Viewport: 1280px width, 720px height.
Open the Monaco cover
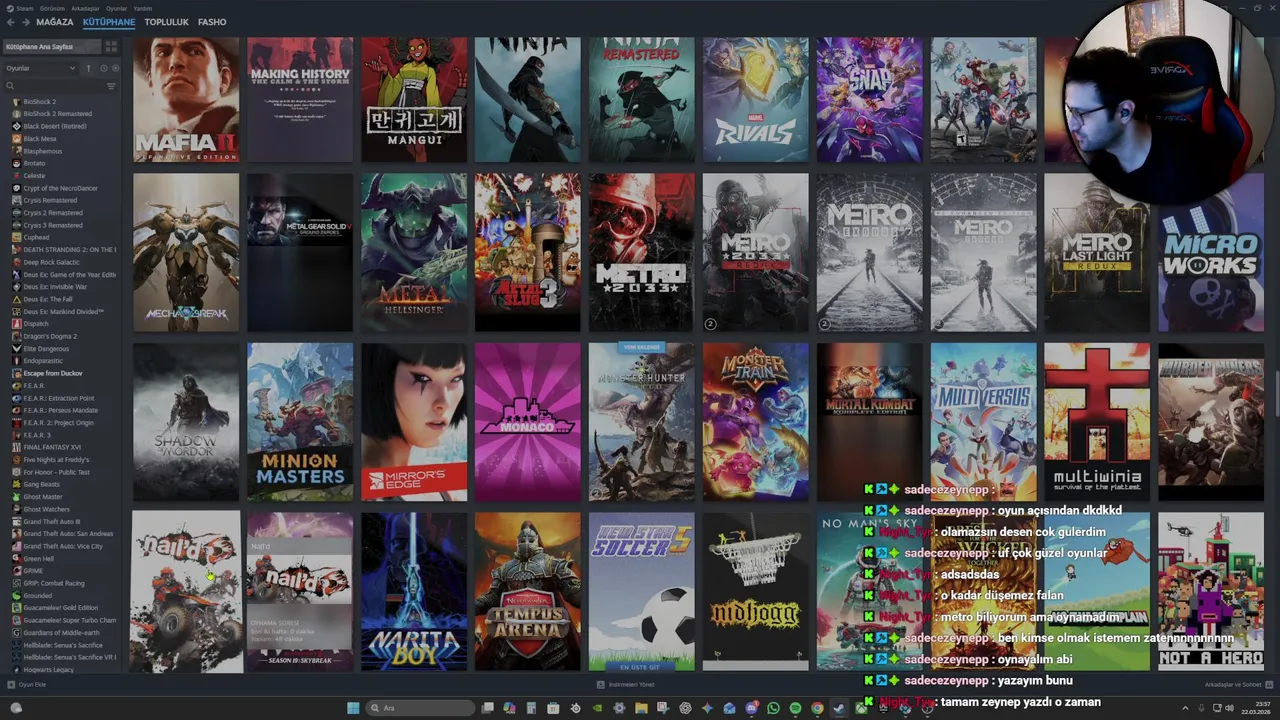pyautogui.click(x=527, y=422)
